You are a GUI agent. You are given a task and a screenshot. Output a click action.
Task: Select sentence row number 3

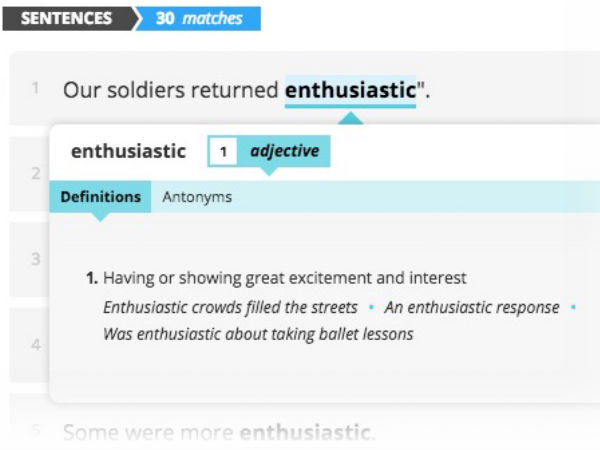(x=35, y=259)
